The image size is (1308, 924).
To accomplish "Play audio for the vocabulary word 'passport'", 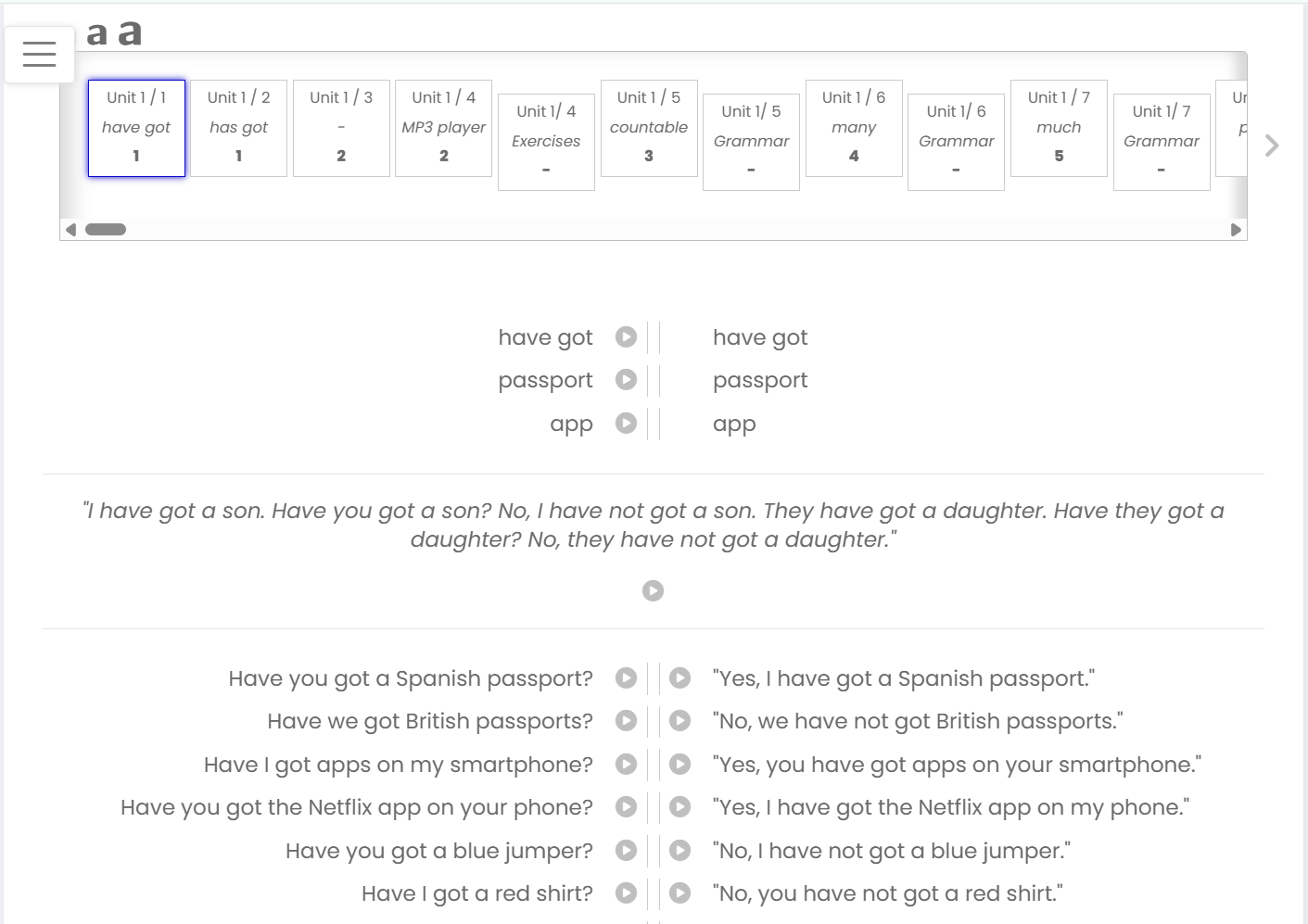I will coord(627,380).
